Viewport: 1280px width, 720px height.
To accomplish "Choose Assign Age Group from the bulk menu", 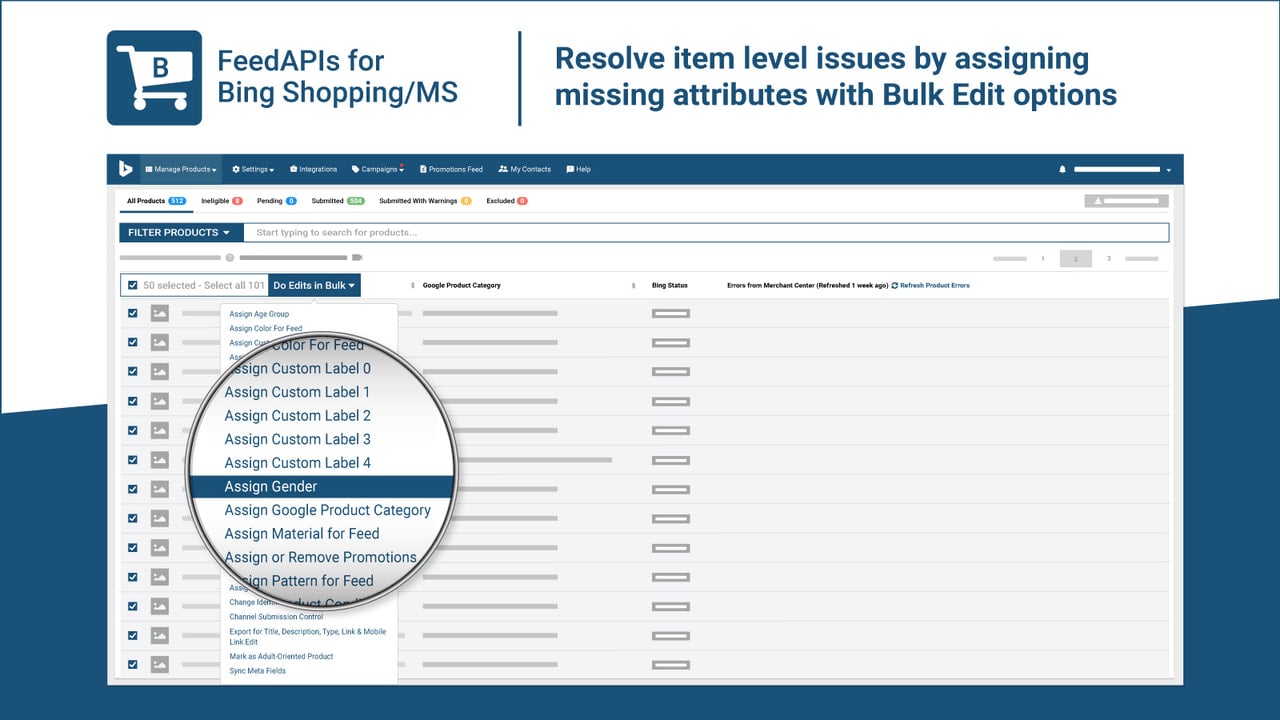I will (259, 314).
